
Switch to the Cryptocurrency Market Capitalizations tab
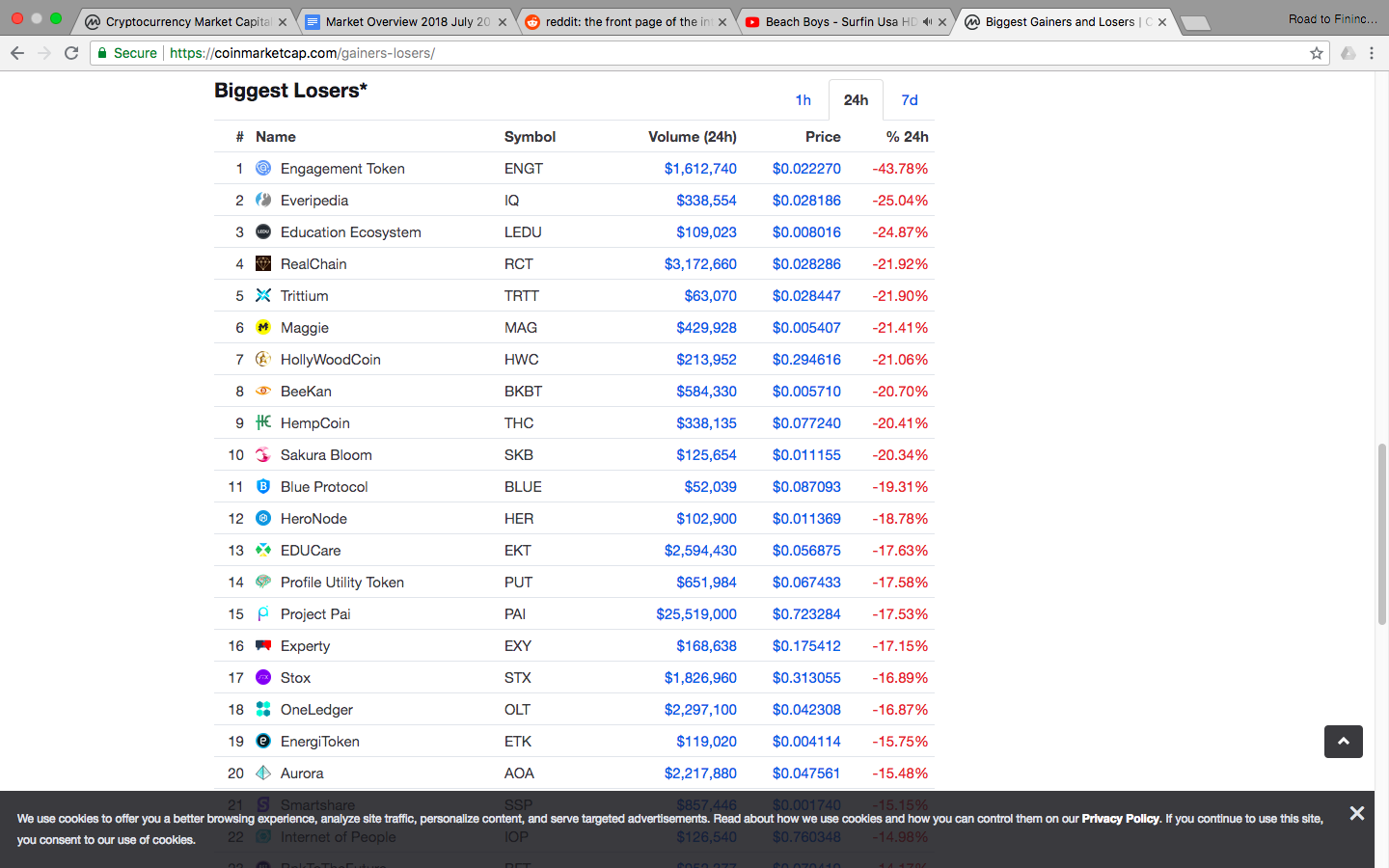[181, 21]
